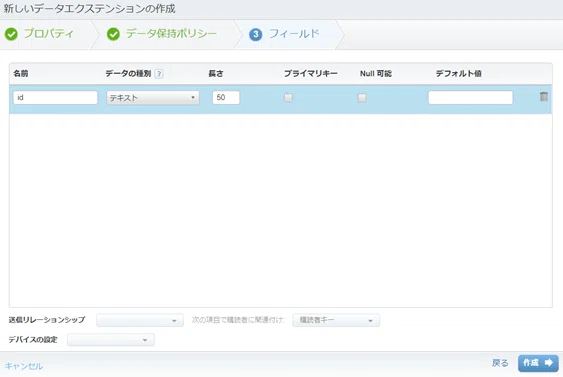Viewport: 563px width, 377px height.
Task: Go to the プロパティ step
Action: (39, 34)
